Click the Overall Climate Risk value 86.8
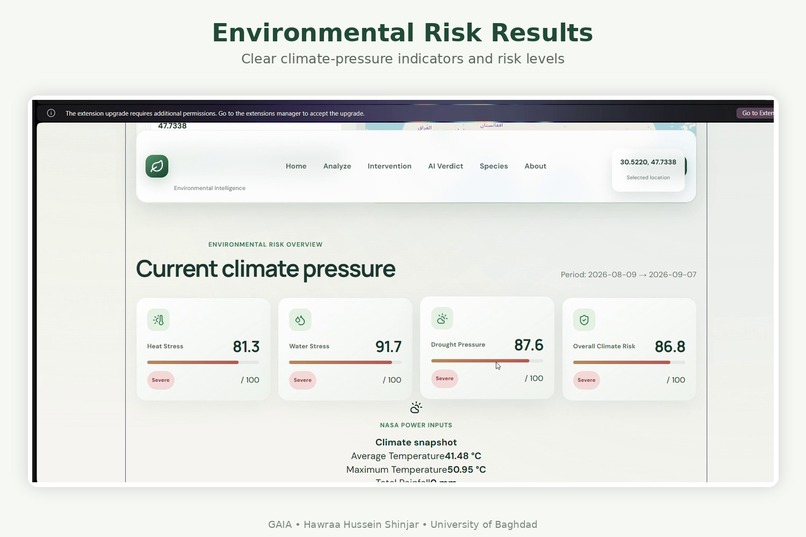Screen dimensions: 806x537 (670, 346)
